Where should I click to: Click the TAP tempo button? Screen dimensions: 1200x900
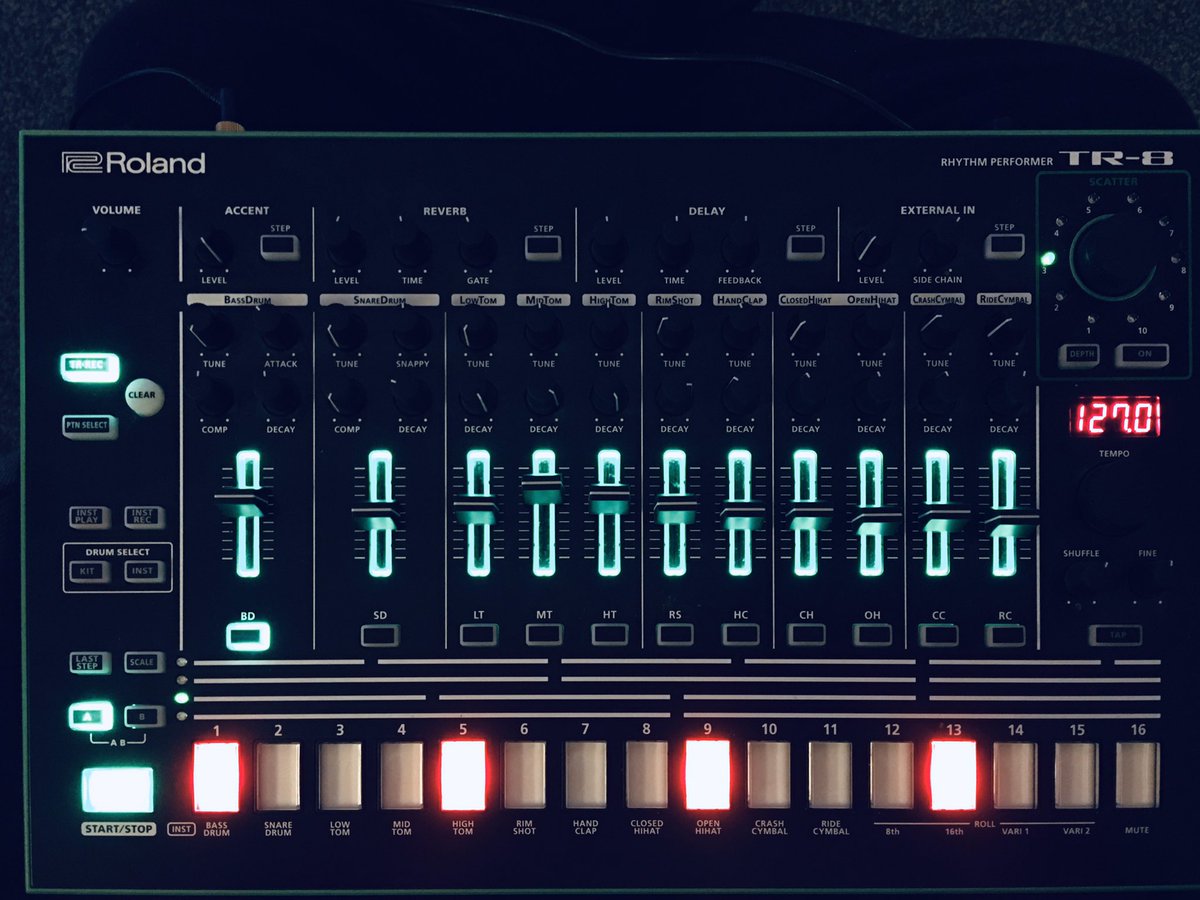click(1115, 635)
